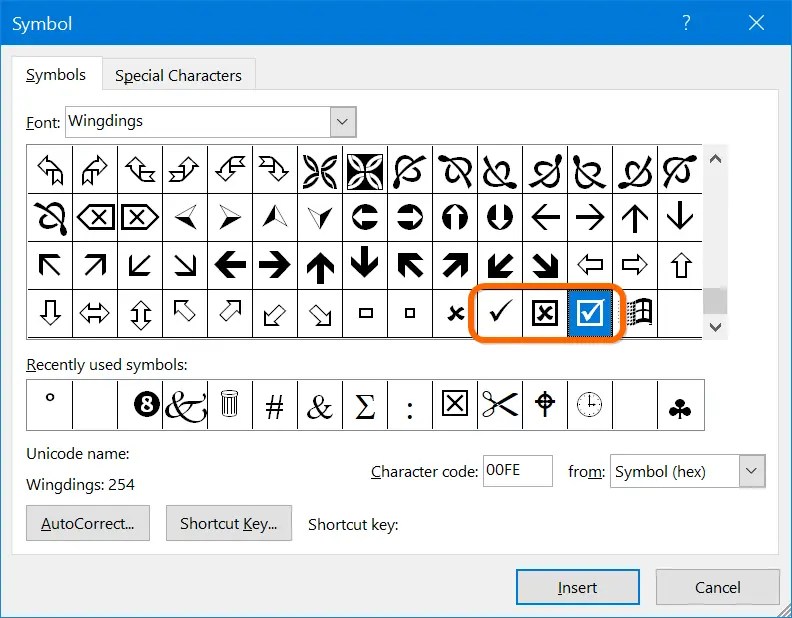Select the boxed X symbol in the grid
The height and width of the screenshot is (618, 792).
[x=545, y=314]
